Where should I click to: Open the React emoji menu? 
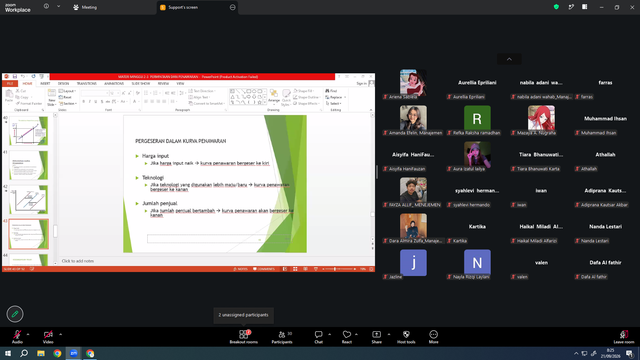tap(347, 337)
